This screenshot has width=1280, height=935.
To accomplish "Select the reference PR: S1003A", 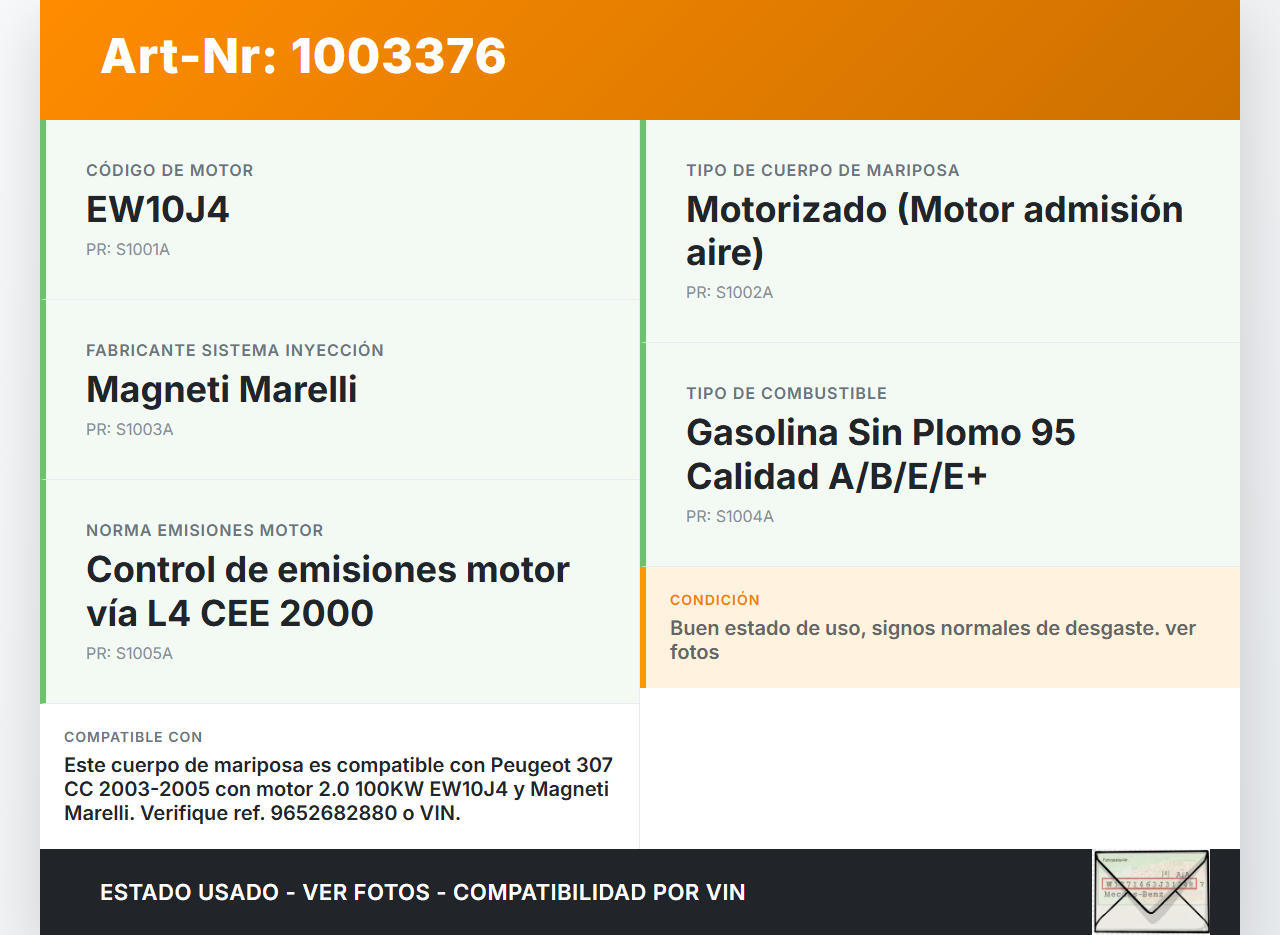I will pos(130,429).
